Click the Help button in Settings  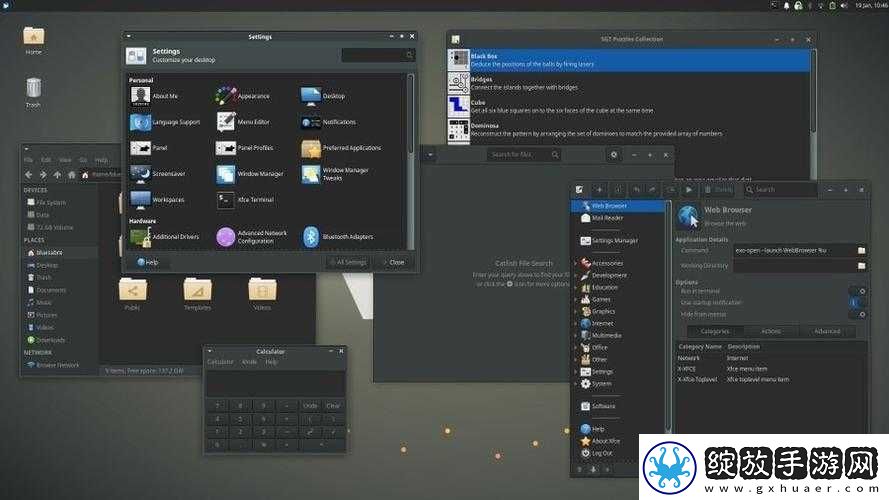[x=147, y=262]
